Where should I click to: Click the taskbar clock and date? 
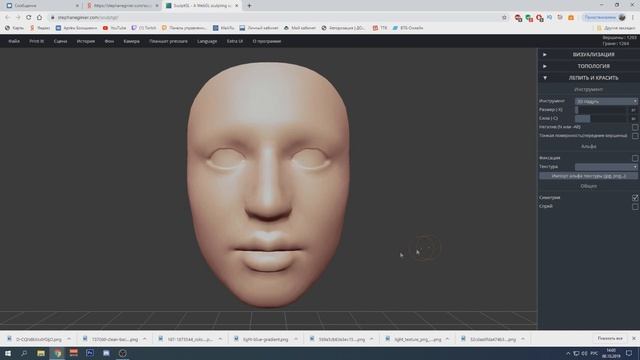click(x=611, y=353)
